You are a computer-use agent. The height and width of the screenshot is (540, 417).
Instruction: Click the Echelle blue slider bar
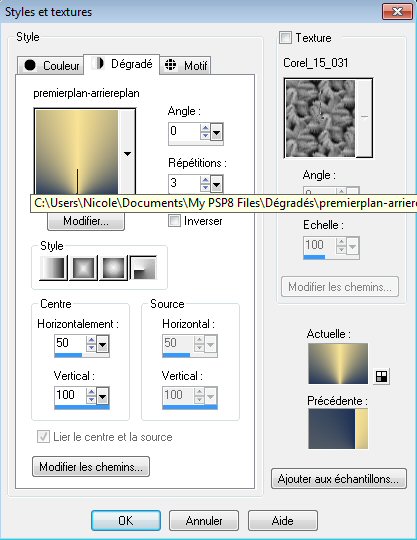click(x=314, y=257)
